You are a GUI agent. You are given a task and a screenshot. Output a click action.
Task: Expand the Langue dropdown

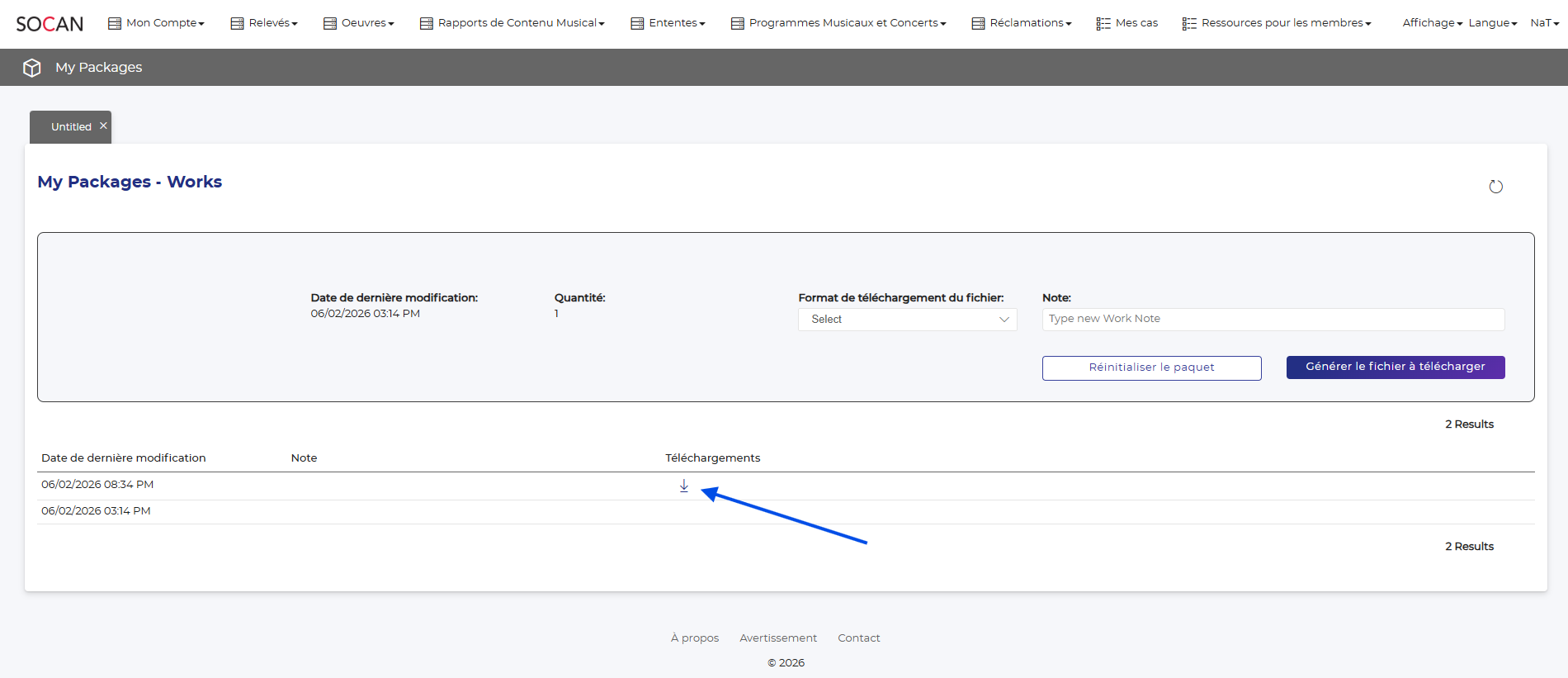tap(1492, 23)
